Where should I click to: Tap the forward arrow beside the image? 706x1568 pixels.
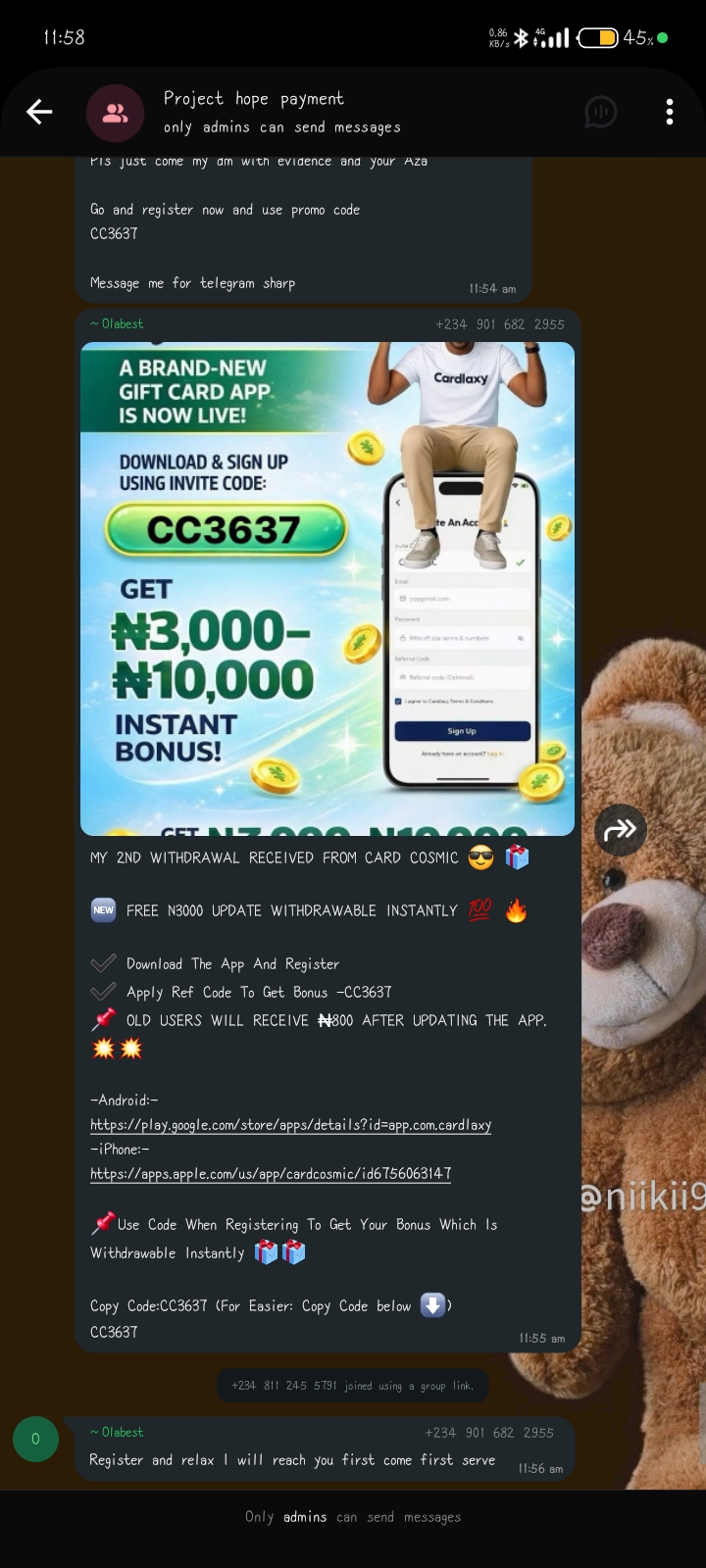click(x=621, y=830)
